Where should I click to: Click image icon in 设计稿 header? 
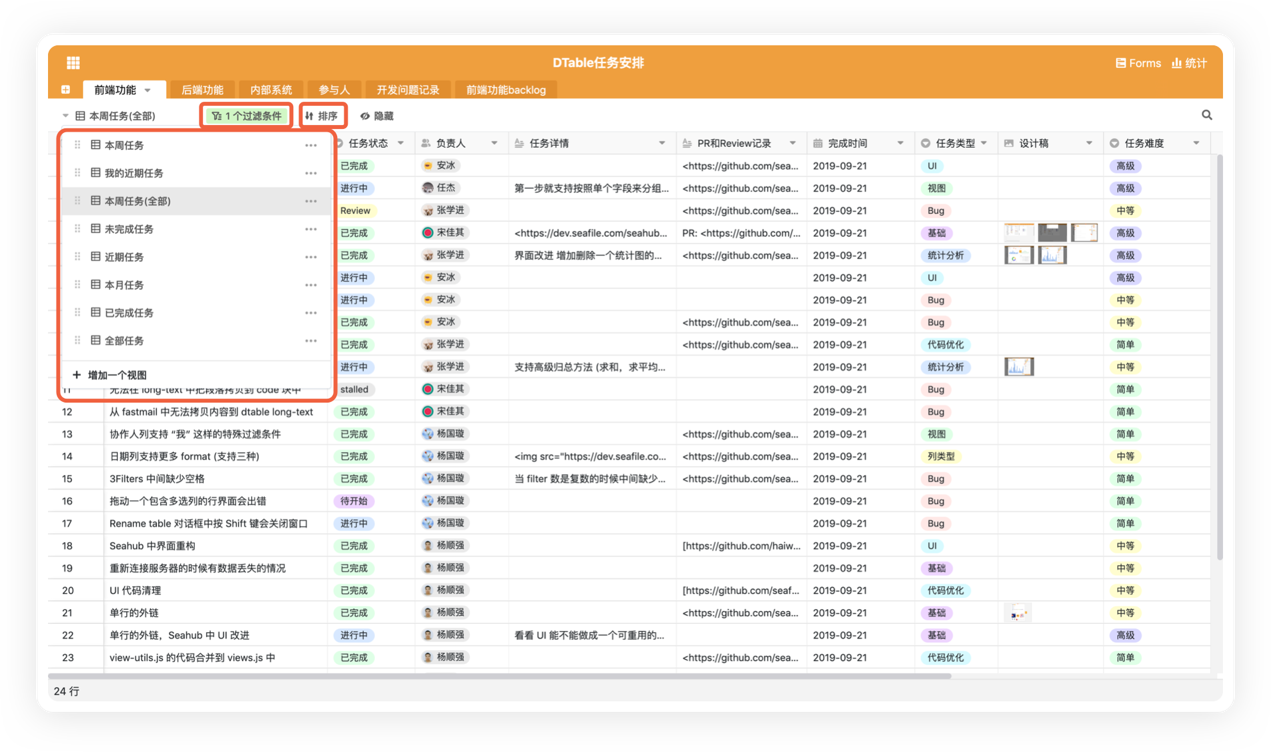pyautogui.click(x=1009, y=143)
